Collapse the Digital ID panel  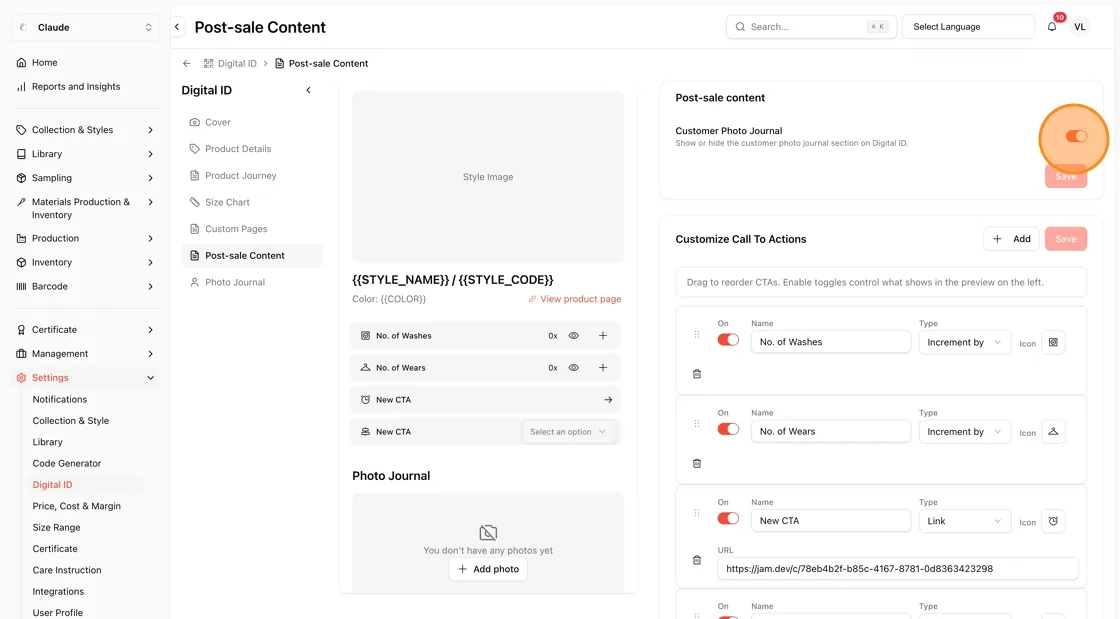pyautogui.click(x=309, y=90)
